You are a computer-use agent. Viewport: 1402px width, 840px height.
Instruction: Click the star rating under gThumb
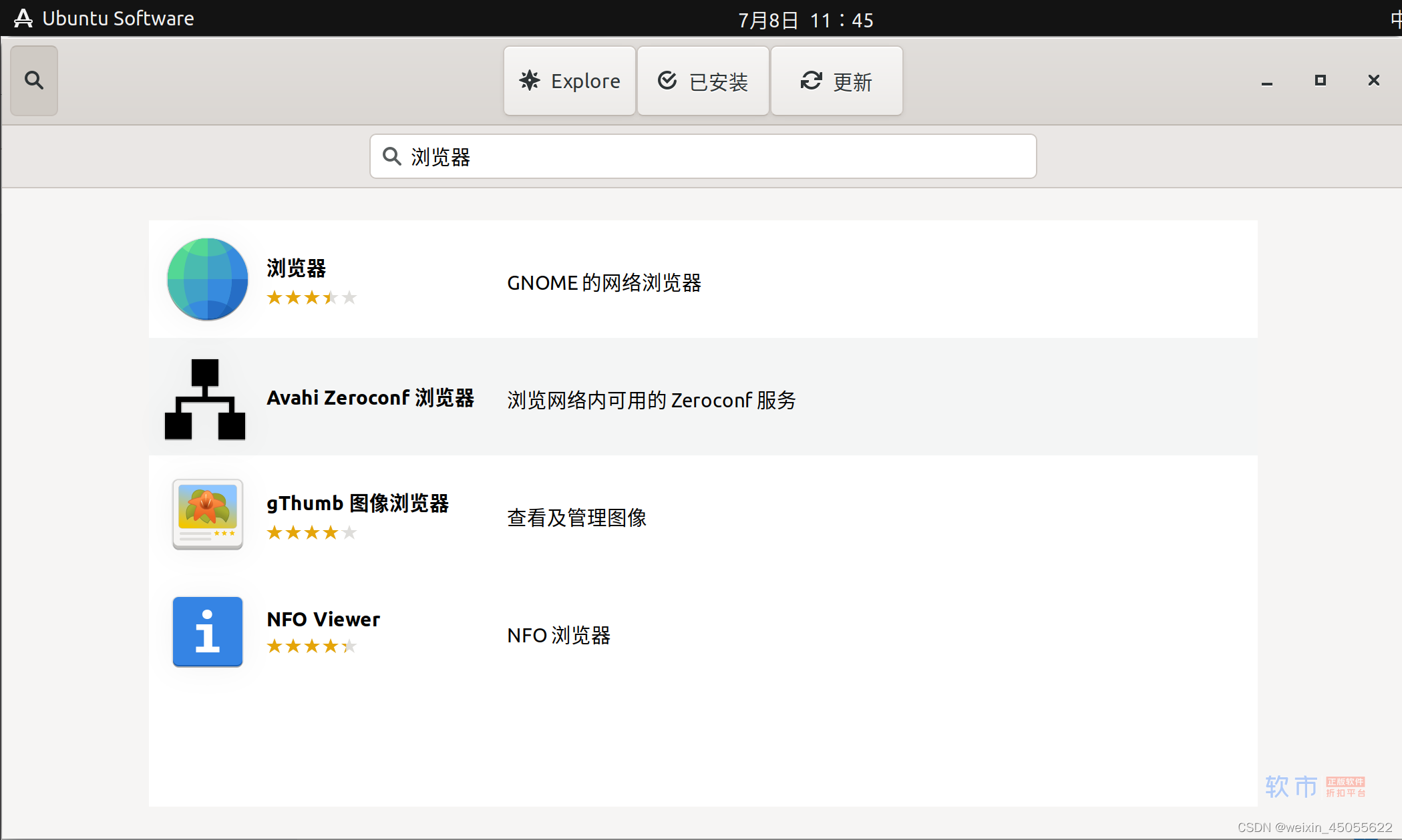311,532
